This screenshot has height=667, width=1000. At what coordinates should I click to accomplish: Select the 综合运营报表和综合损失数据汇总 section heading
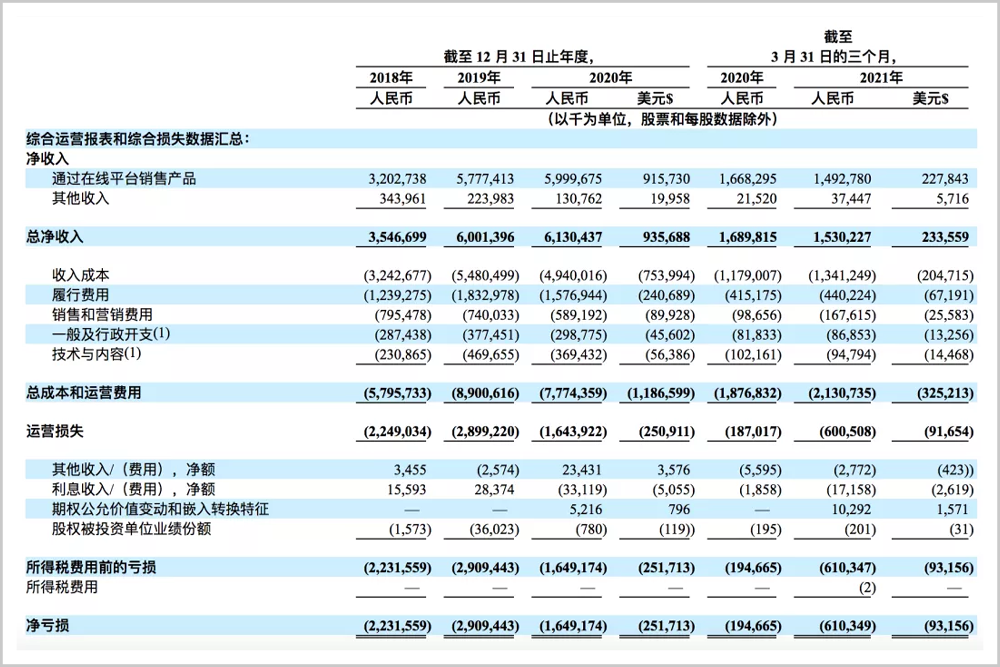pos(137,139)
